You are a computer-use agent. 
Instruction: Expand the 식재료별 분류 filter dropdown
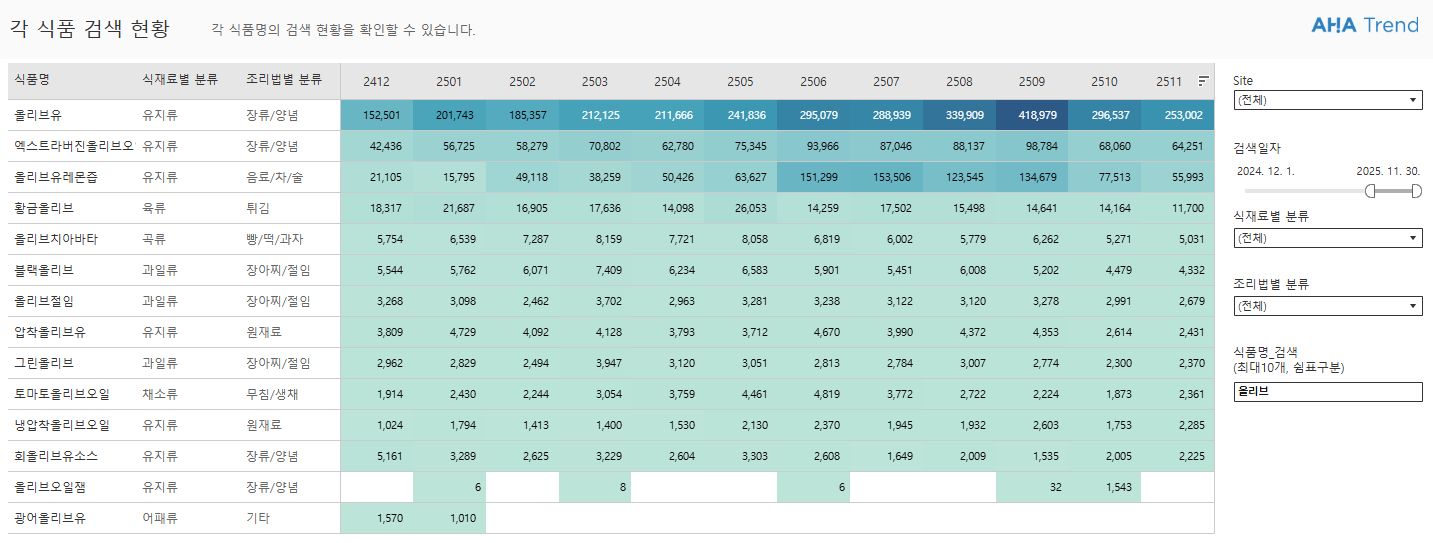(1327, 238)
